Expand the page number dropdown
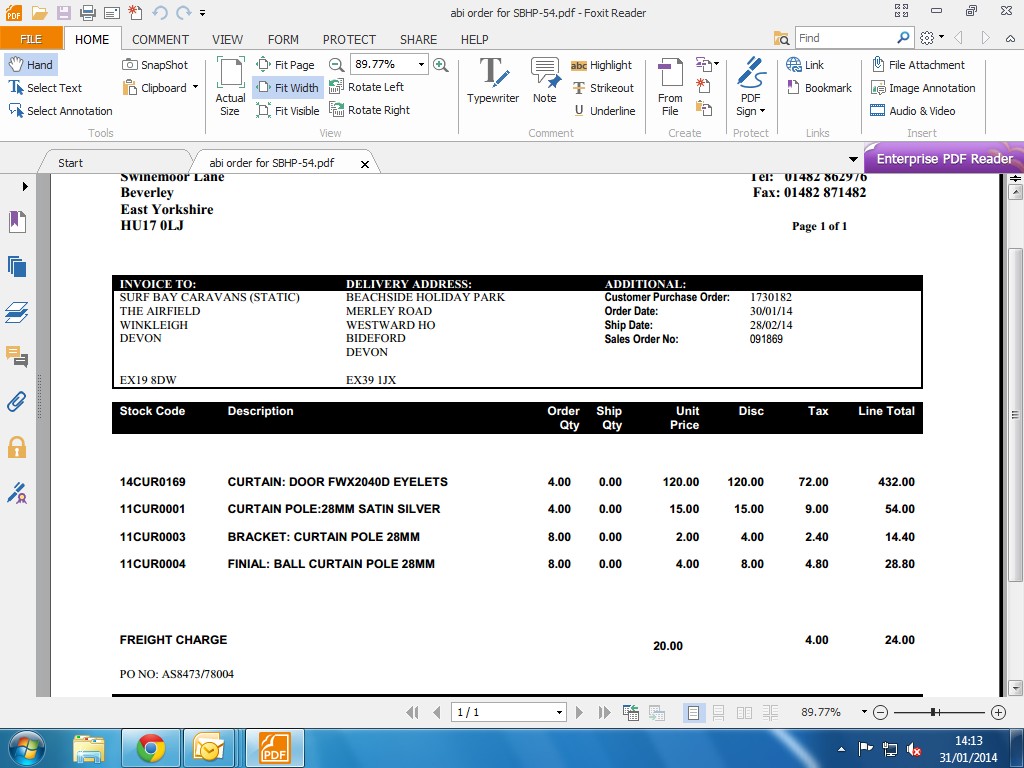 559,712
